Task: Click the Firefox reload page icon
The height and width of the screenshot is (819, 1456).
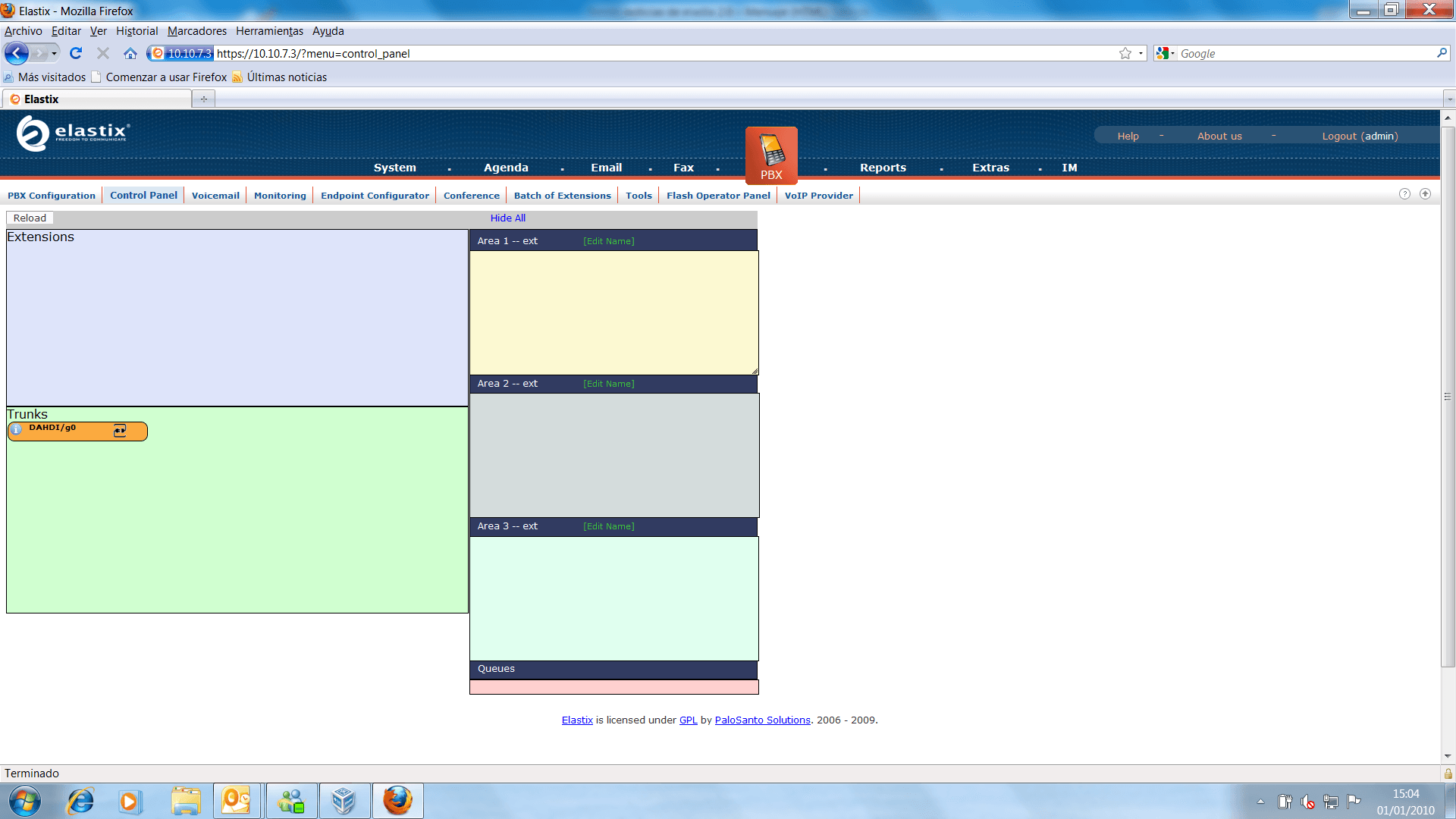Action: [76, 53]
